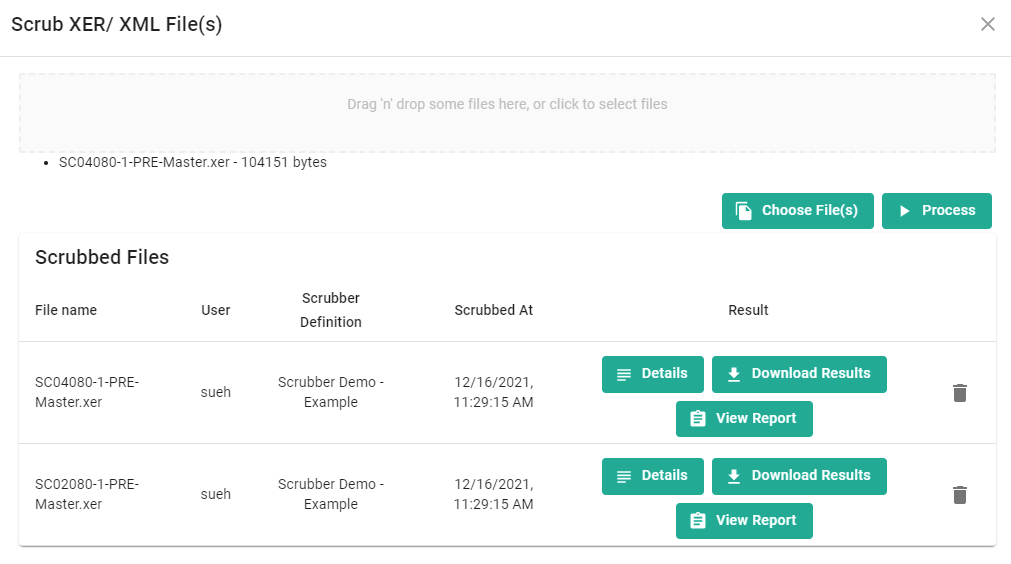1011x564 pixels.
Task: Select the SC04080-1-PRE-Master.xer file name cell
Action: [x=87, y=393]
